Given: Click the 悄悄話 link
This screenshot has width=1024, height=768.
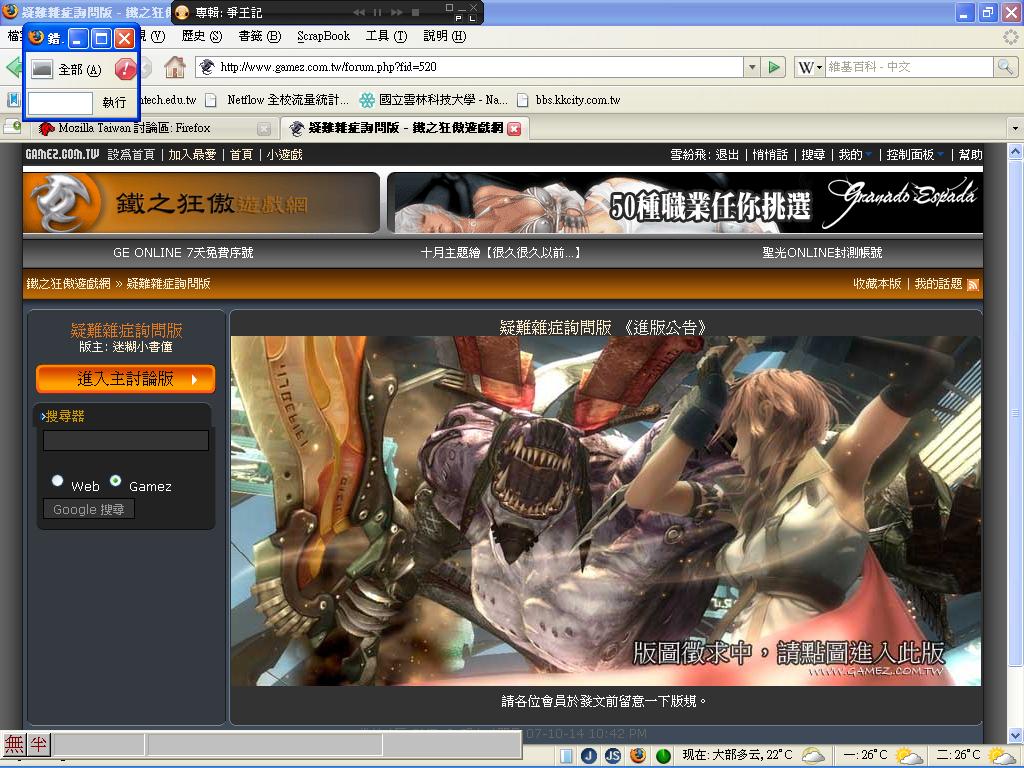Looking at the screenshot, I should [770, 155].
